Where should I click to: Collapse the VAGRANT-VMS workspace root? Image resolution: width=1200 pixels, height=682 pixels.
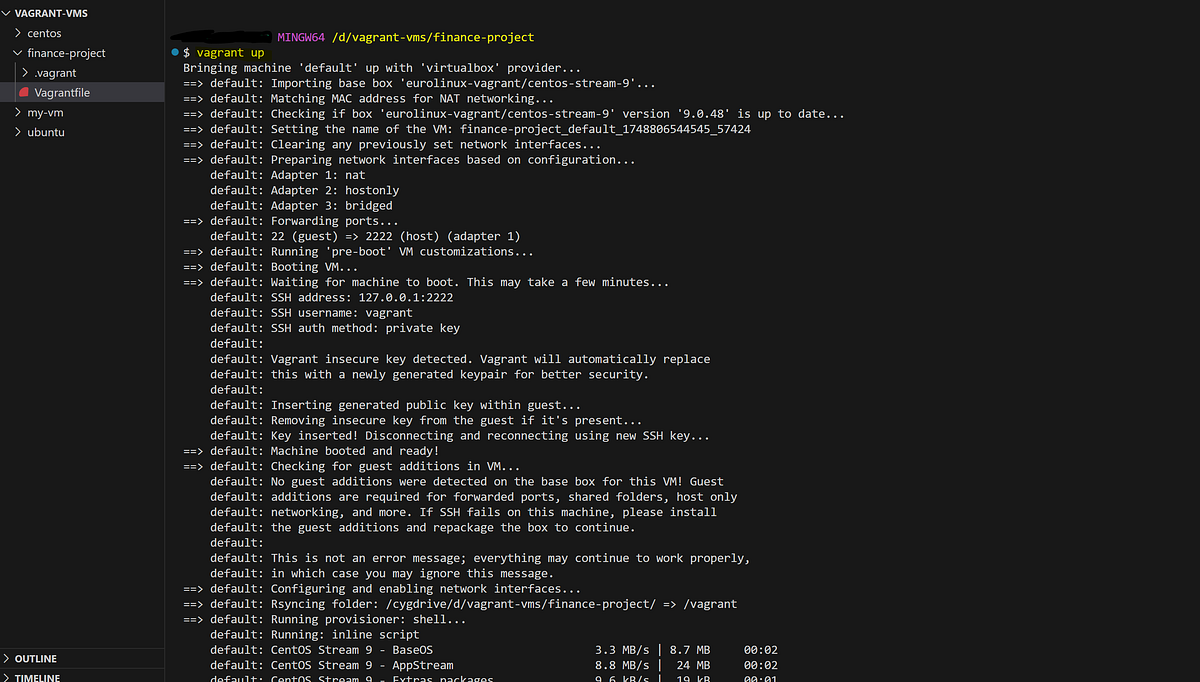(x=50, y=12)
